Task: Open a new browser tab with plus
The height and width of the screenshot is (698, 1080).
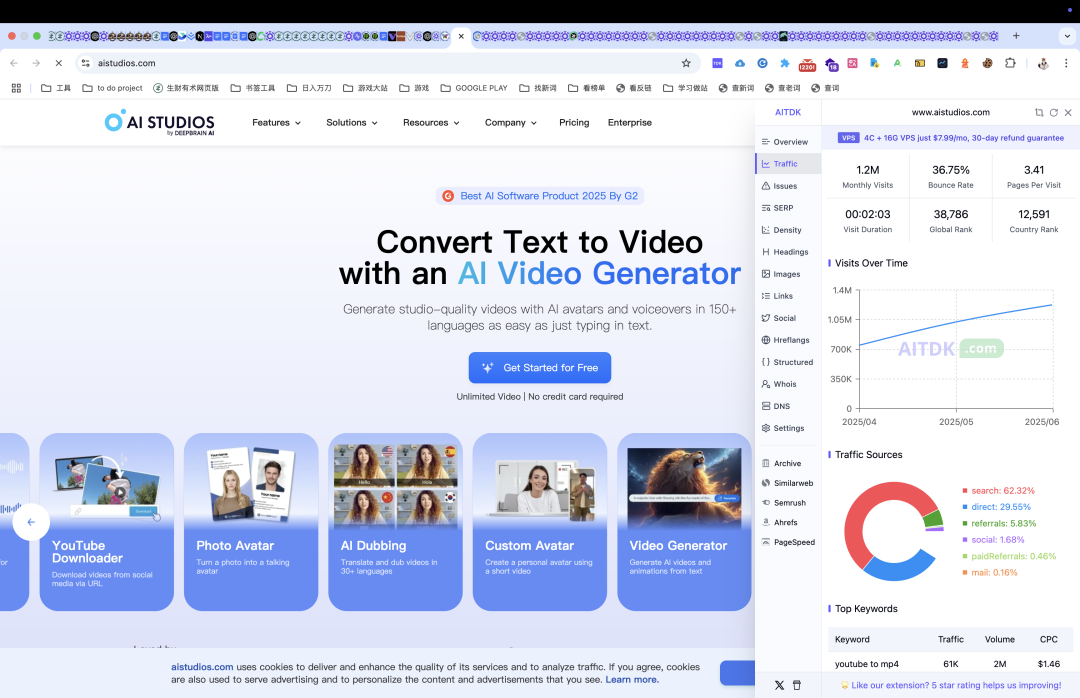Action: [x=1016, y=36]
